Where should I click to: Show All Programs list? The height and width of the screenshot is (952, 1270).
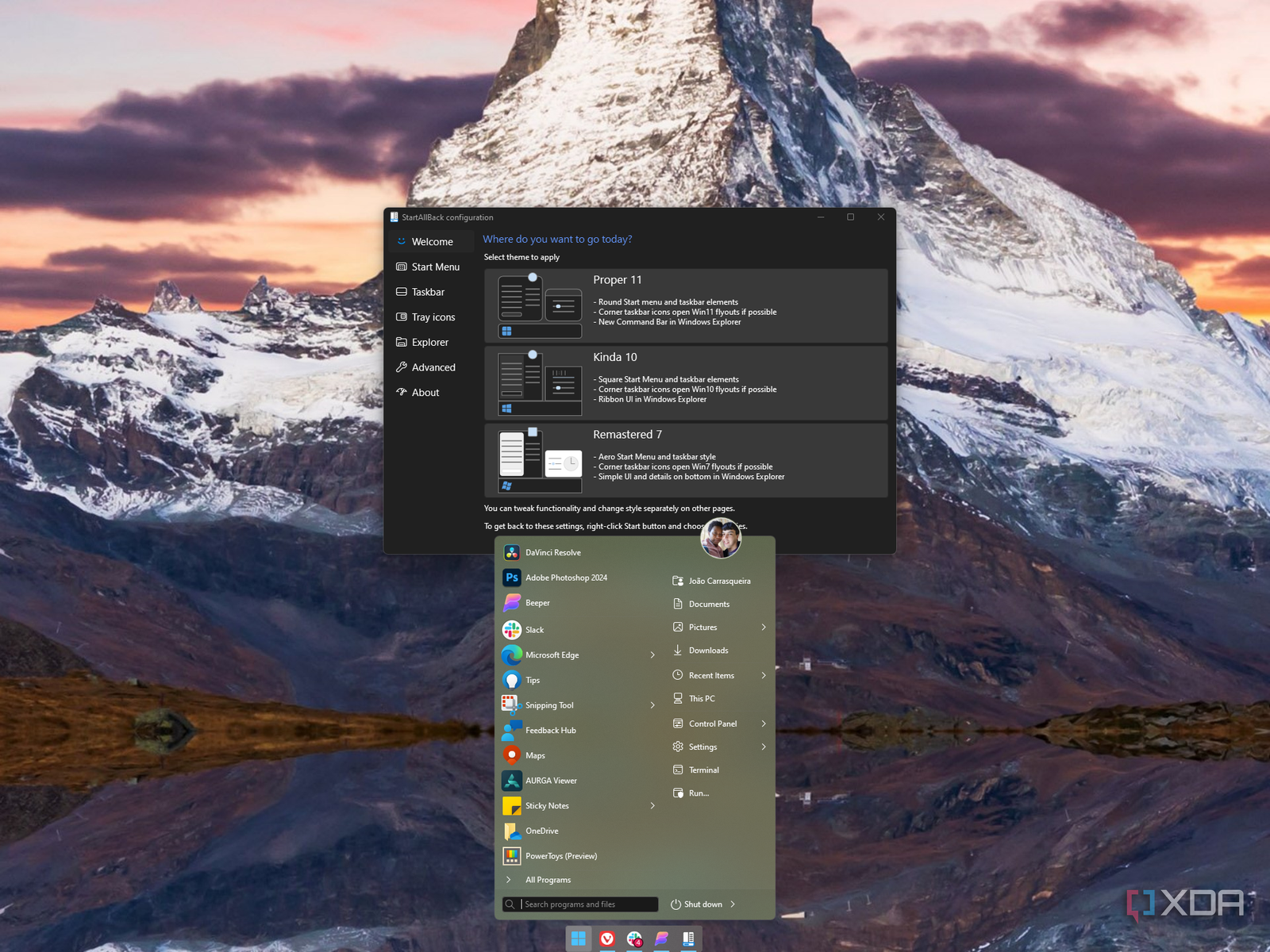[x=548, y=880]
